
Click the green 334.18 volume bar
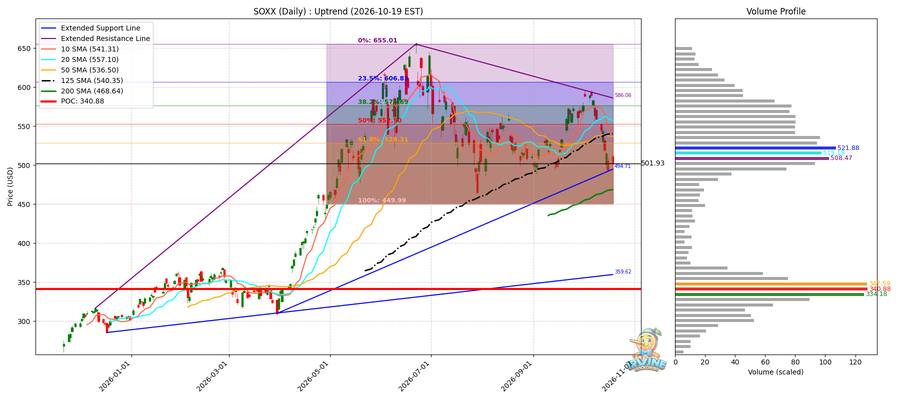point(770,294)
